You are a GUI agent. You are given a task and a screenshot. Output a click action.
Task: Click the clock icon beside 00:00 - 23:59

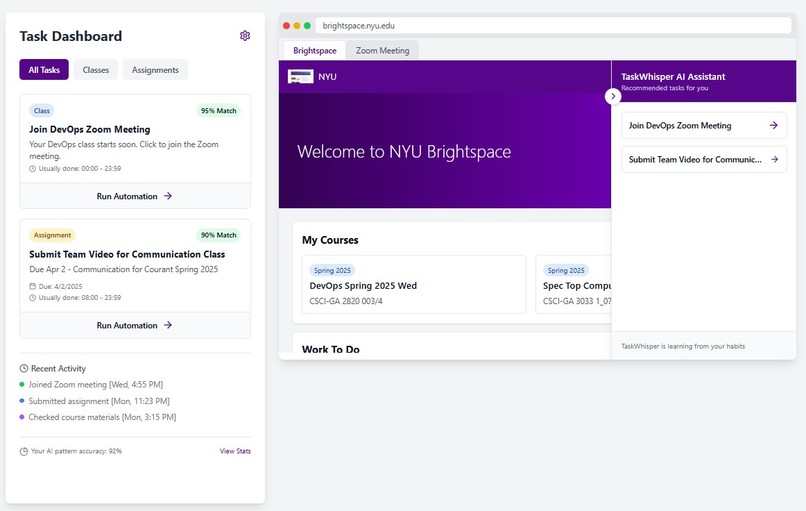coord(32,169)
